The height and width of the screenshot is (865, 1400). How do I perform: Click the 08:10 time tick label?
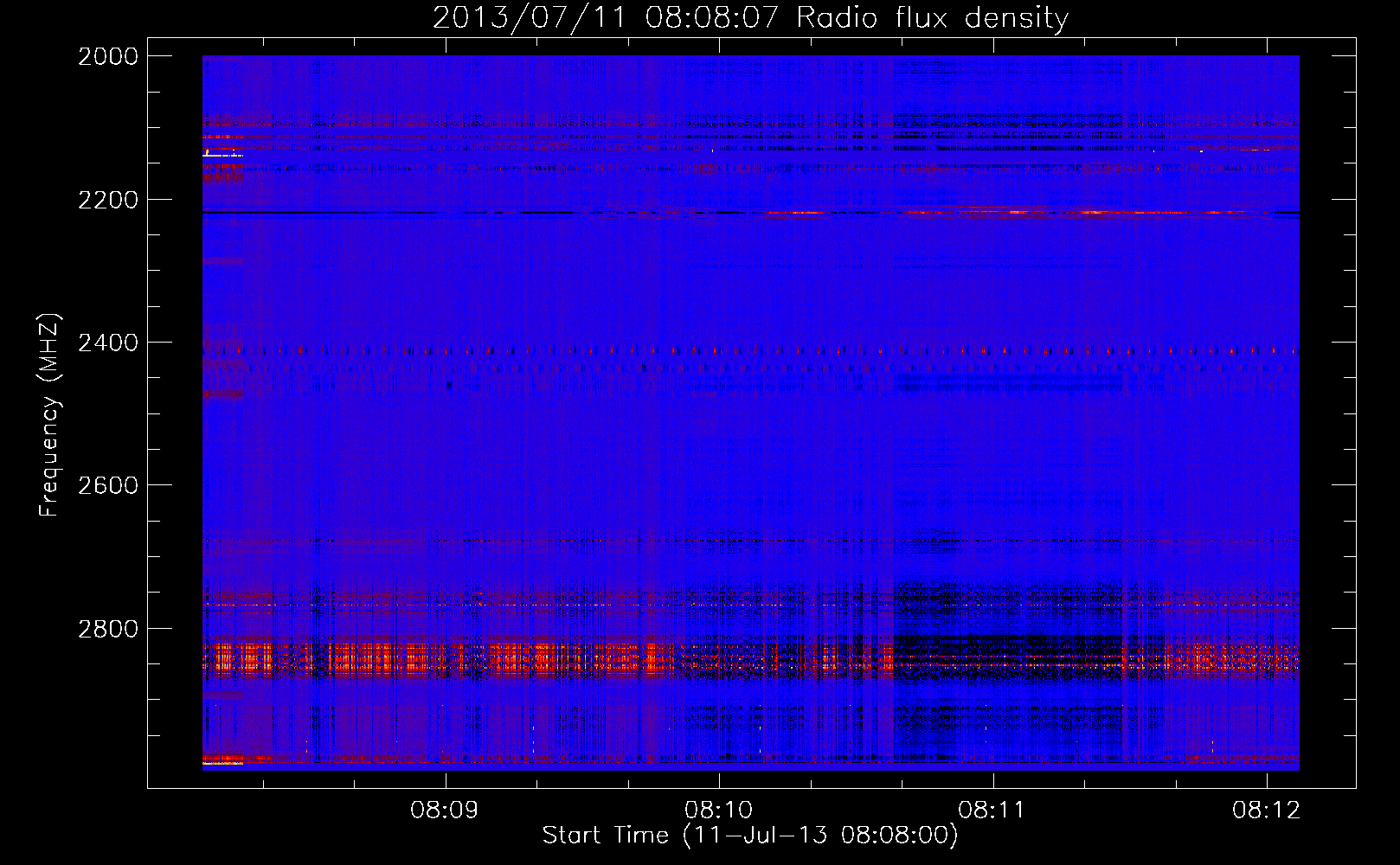[719, 811]
